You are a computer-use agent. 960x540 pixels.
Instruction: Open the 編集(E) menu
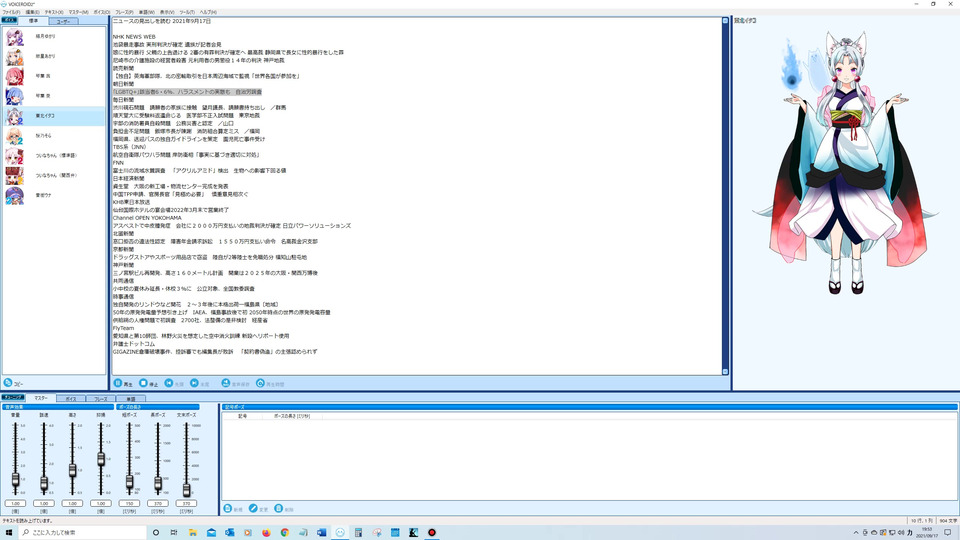click(x=32, y=12)
